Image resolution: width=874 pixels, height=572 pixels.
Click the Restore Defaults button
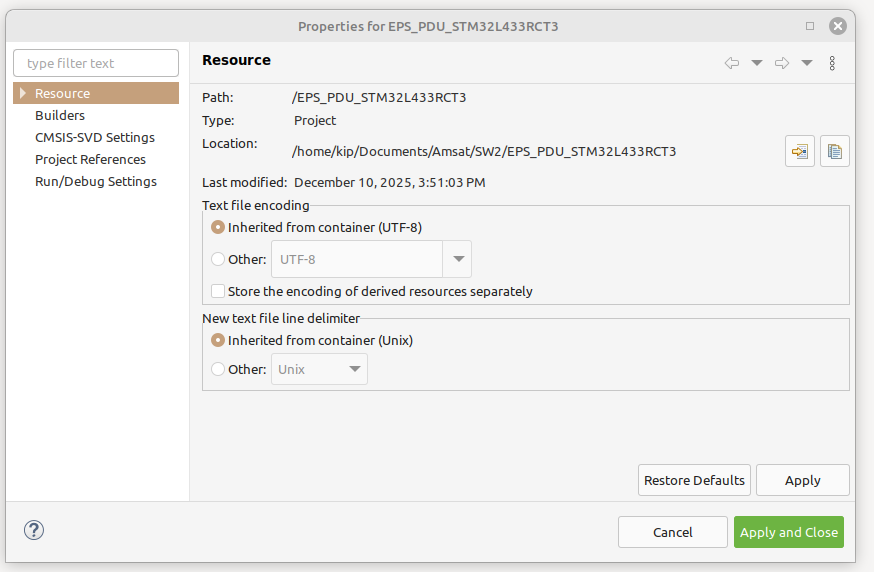click(x=694, y=480)
